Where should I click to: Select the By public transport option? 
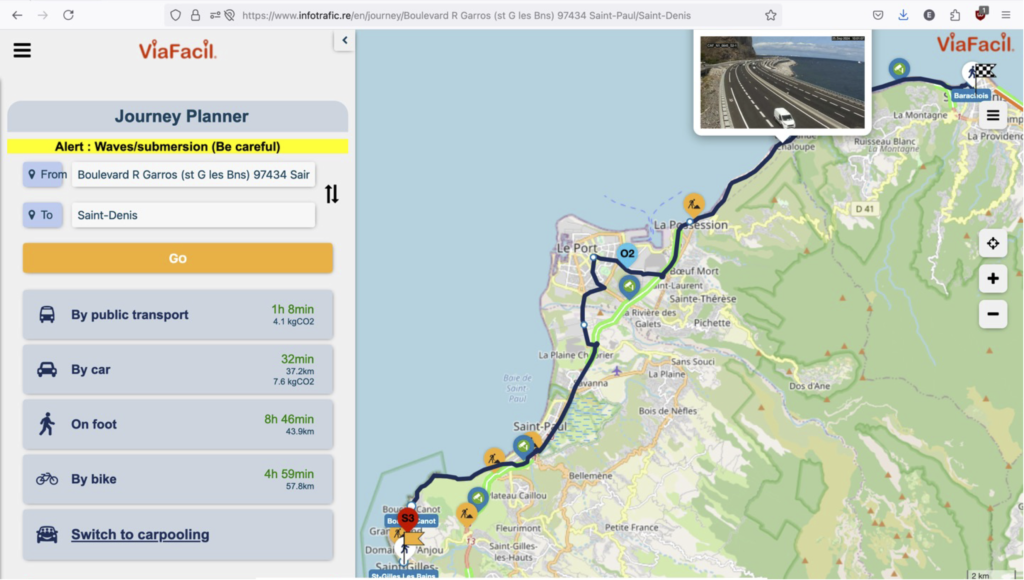pos(178,315)
